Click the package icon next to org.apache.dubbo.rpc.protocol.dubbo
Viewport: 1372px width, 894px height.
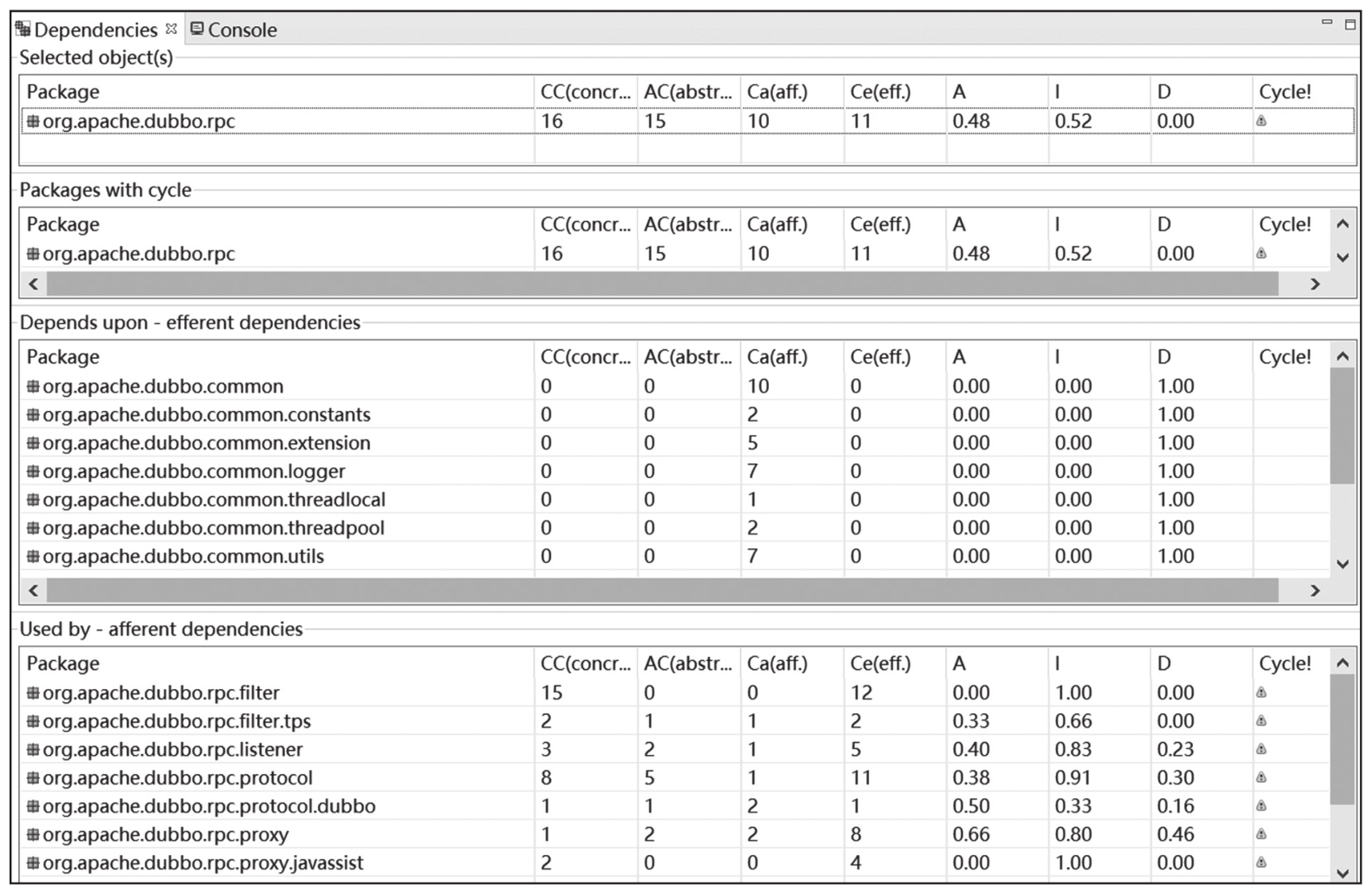(x=33, y=805)
